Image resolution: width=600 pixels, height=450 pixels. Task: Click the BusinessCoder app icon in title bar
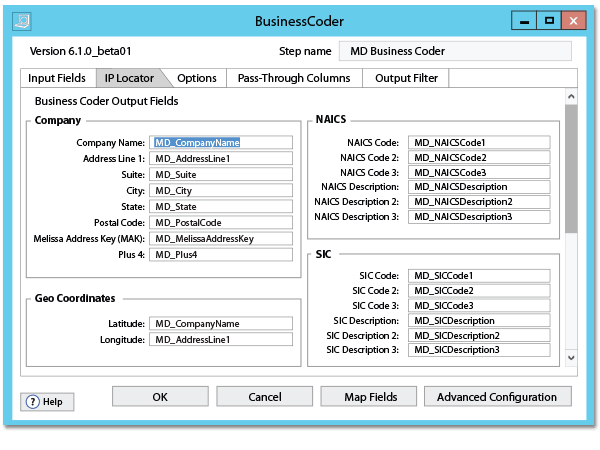click(x=22, y=21)
